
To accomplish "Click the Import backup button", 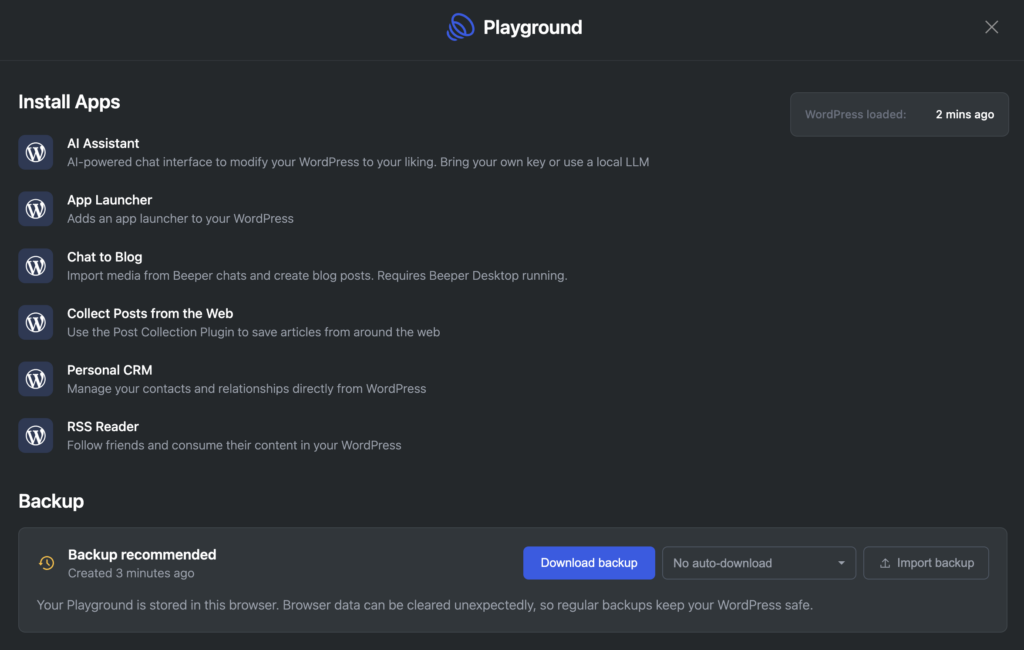I will [x=926, y=563].
